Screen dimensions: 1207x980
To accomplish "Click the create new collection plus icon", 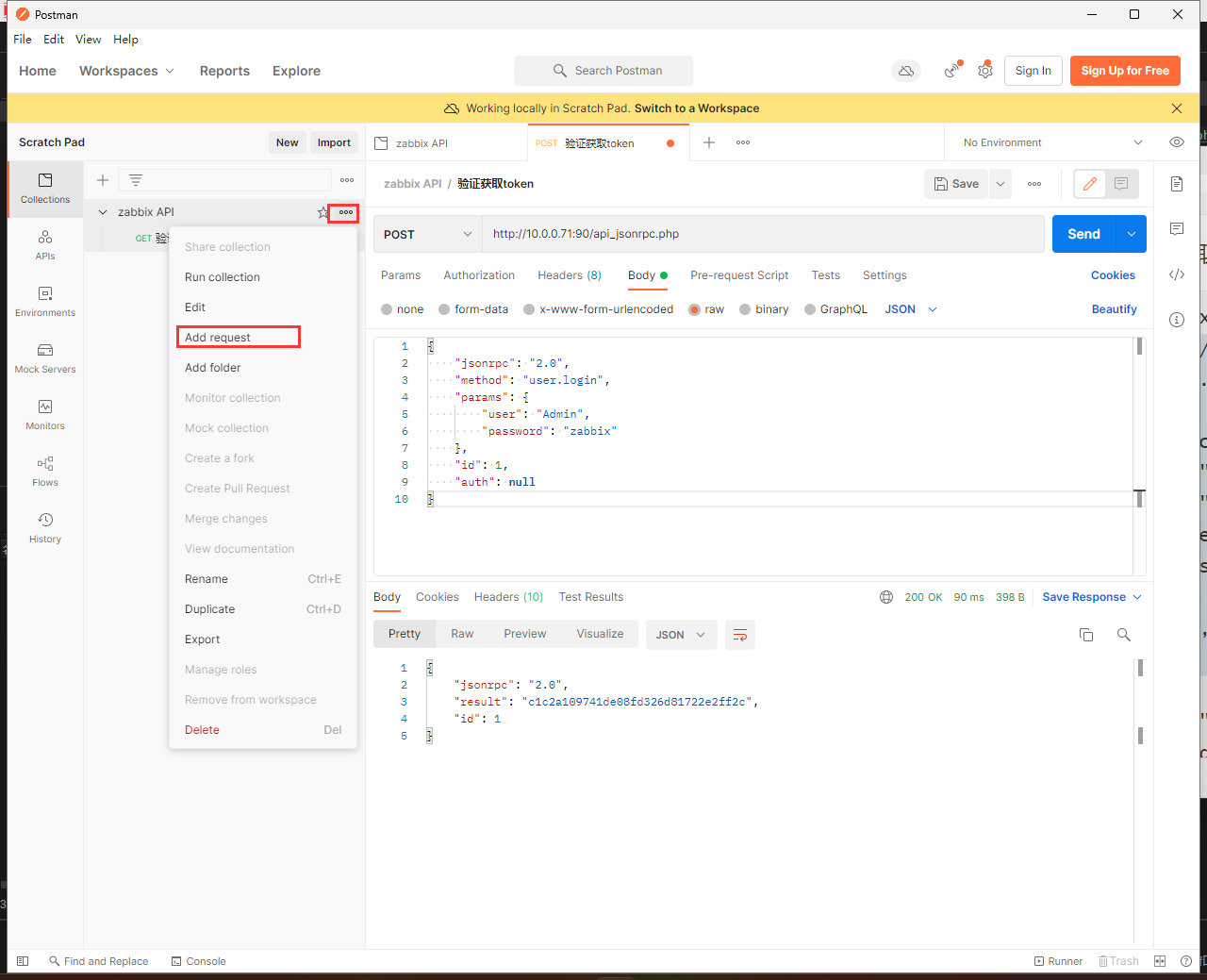I will click(103, 180).
